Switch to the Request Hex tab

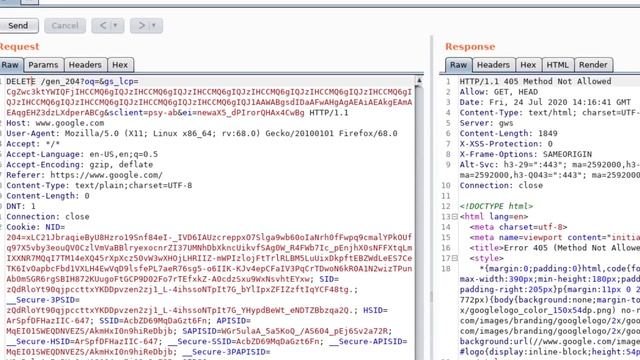(120, 65)
